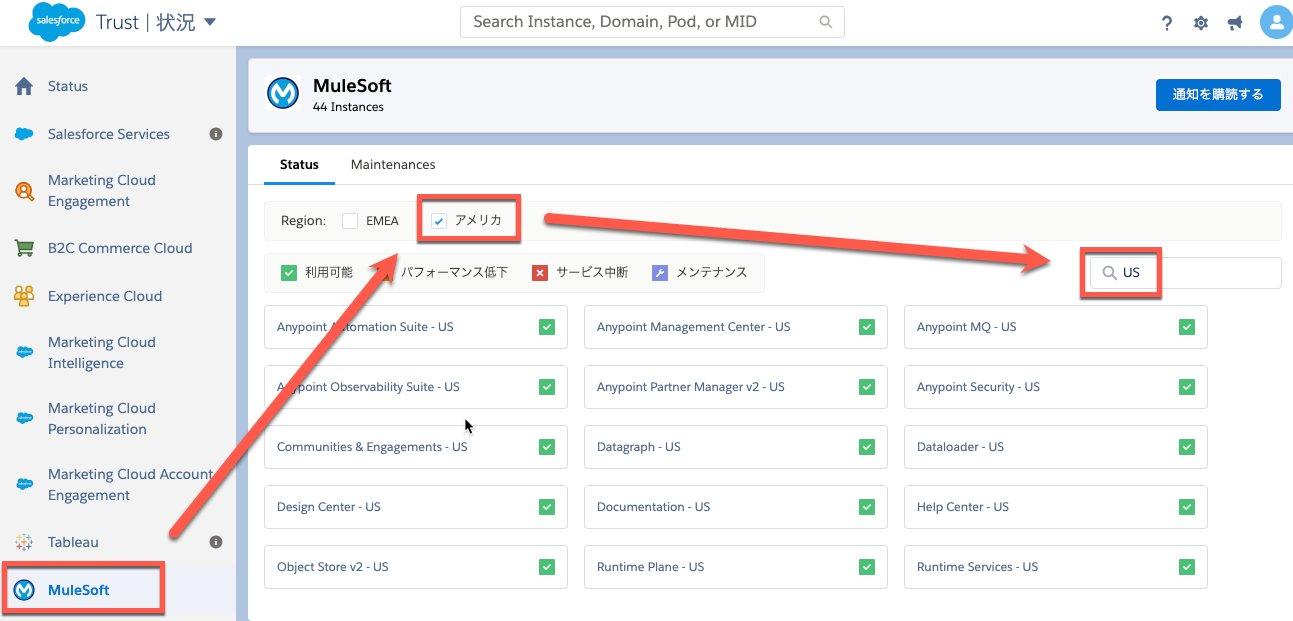The height and width of the screenshot is (621, 1293).
Task: Open Datagraph - US instance
Action: coord(736,447)
